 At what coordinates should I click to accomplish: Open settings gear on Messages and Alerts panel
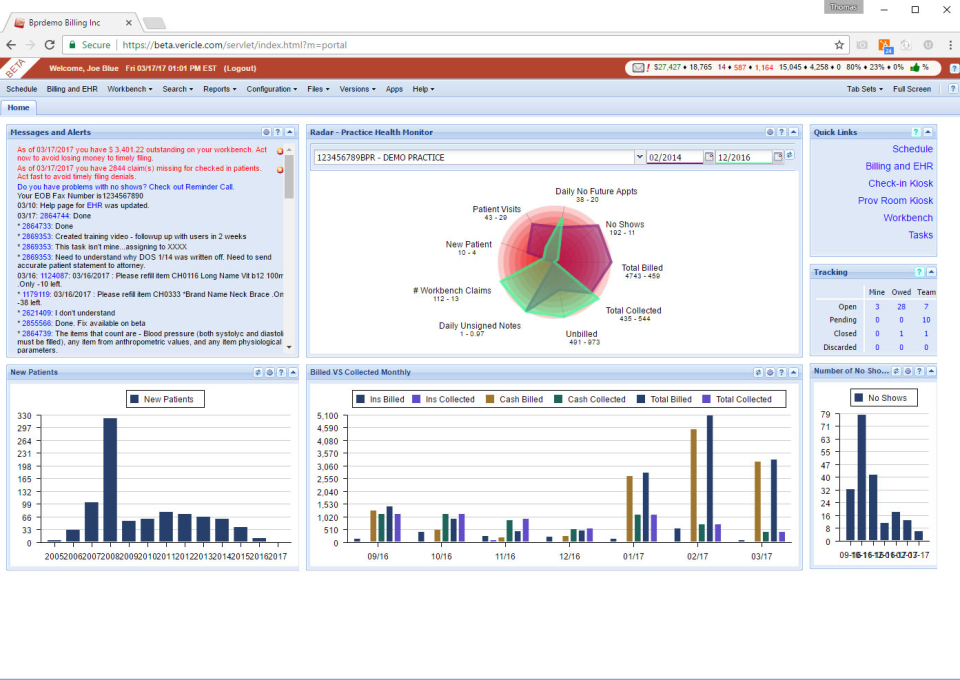(266, 132)
